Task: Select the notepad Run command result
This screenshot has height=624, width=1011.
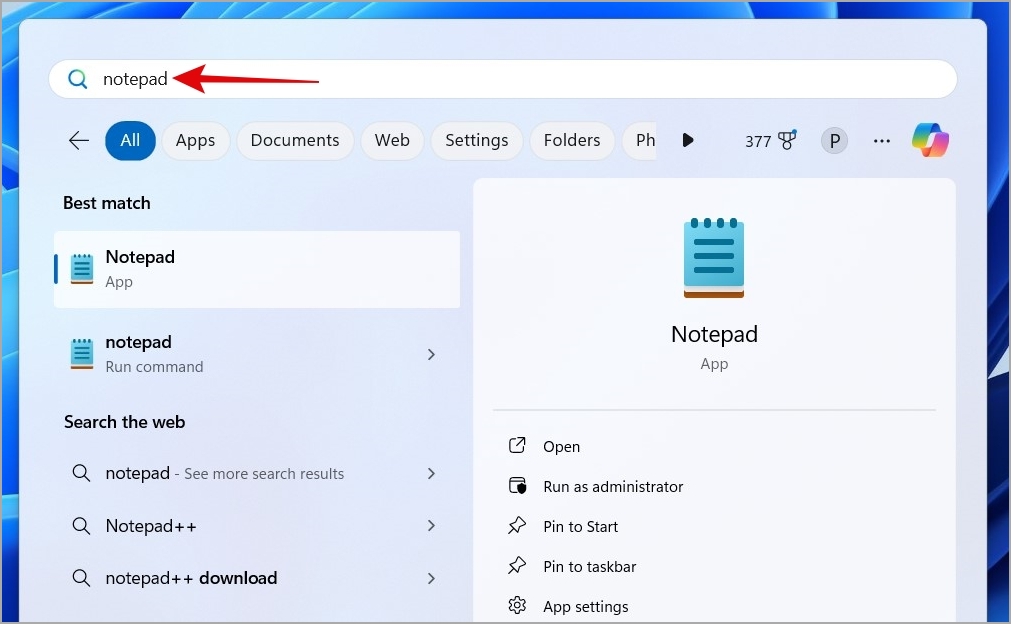Action: click(255, 354)
